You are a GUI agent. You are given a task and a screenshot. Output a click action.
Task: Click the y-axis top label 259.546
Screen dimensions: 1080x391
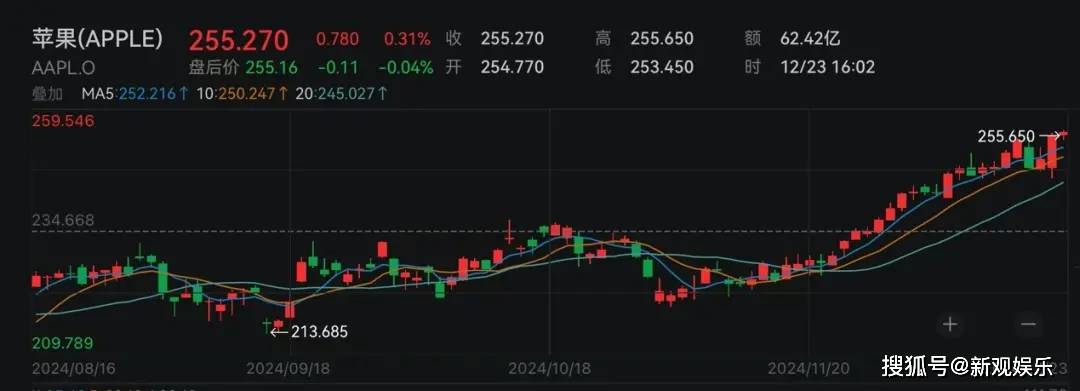click(63, 121)
